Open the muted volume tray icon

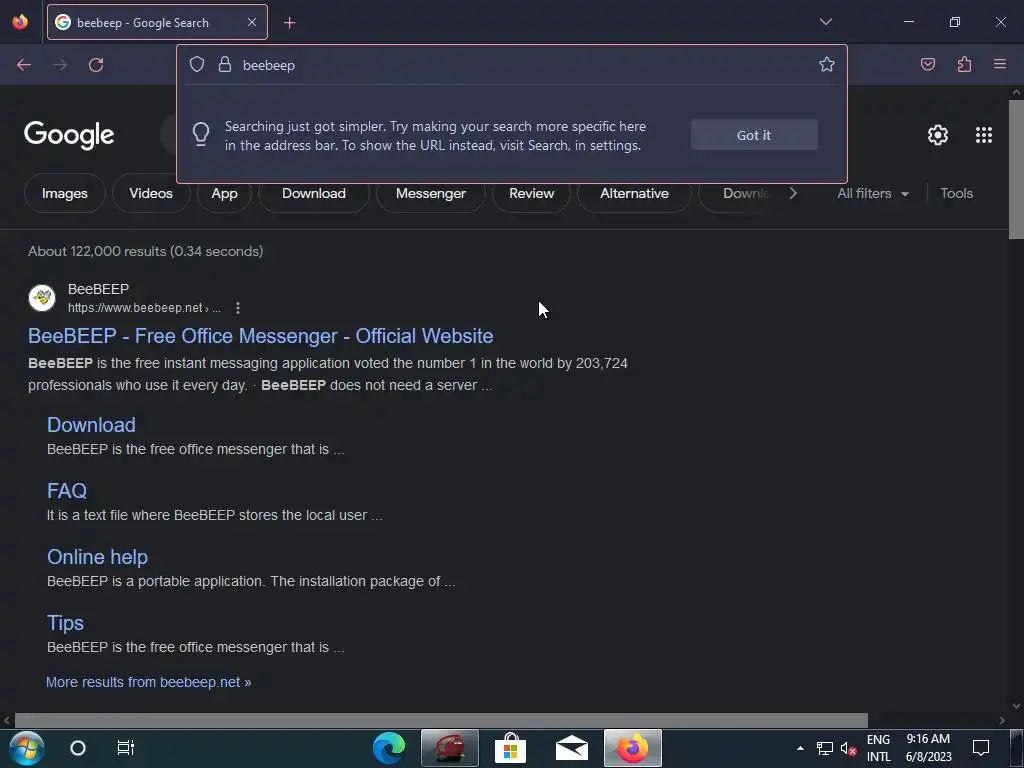(848, 748)
